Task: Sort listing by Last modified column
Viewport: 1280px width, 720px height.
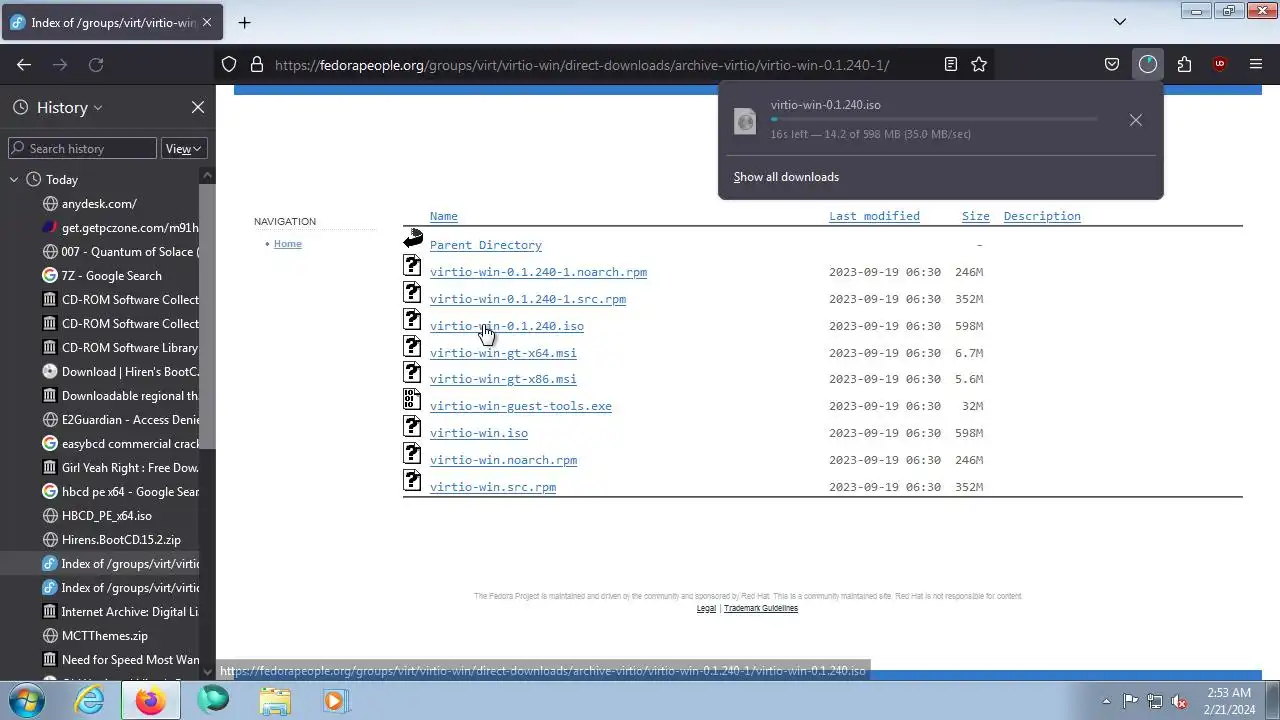Action: pos(874,216)
